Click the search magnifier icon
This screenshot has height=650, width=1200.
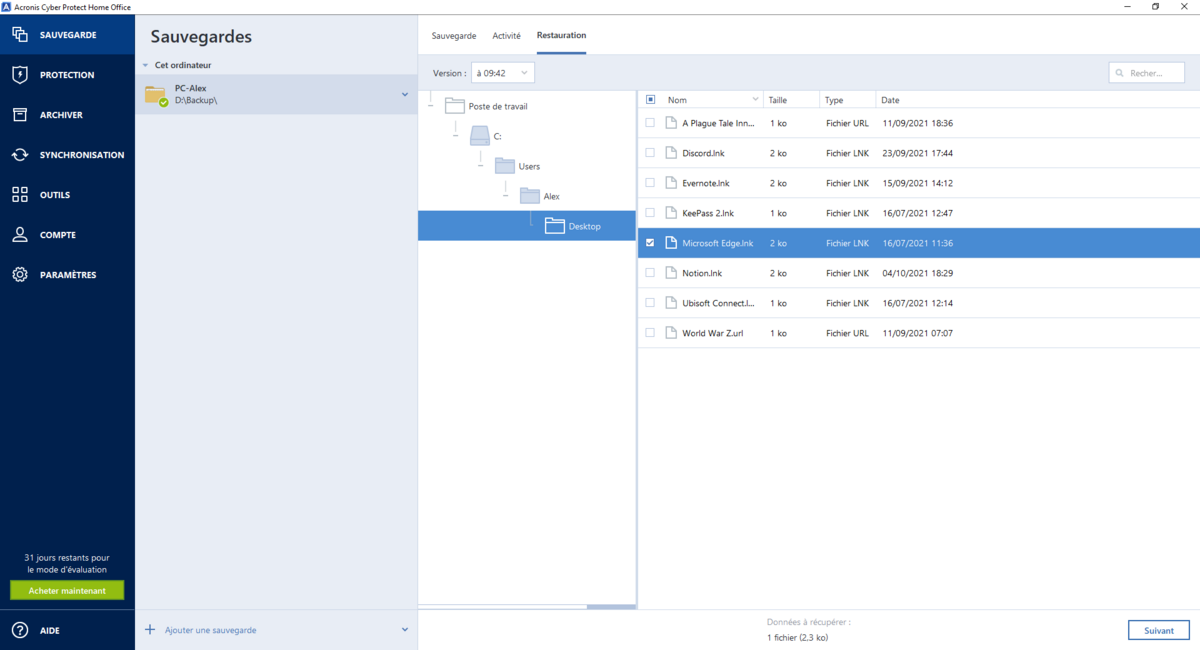click(1121, 73)
